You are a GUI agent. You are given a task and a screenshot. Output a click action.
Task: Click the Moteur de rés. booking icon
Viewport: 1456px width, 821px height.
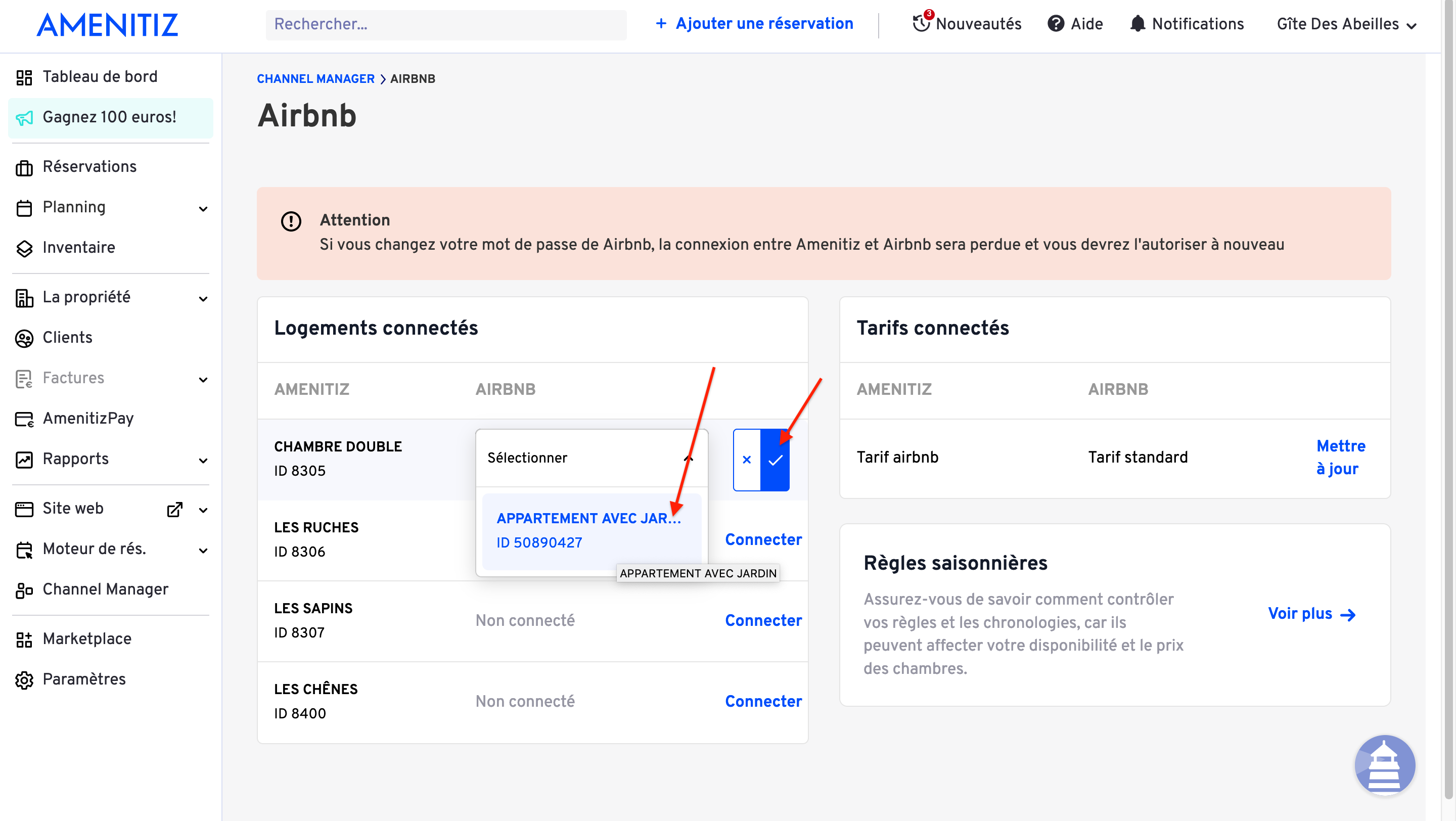pos(24,550)
